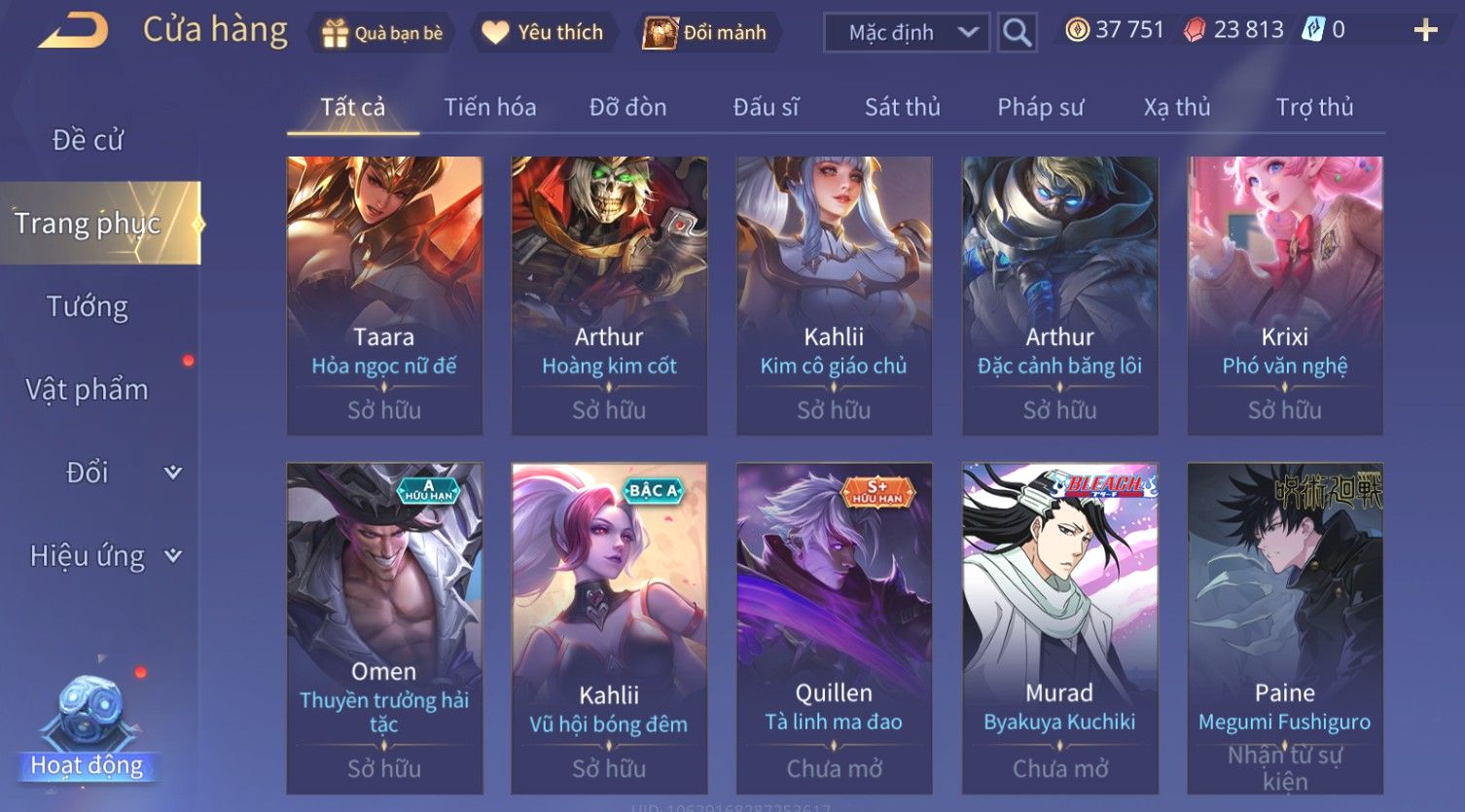Select the Murad Byakuya Kuchiki skin card
This screenshot has width=1465, height=812.
pos(1059,628)
